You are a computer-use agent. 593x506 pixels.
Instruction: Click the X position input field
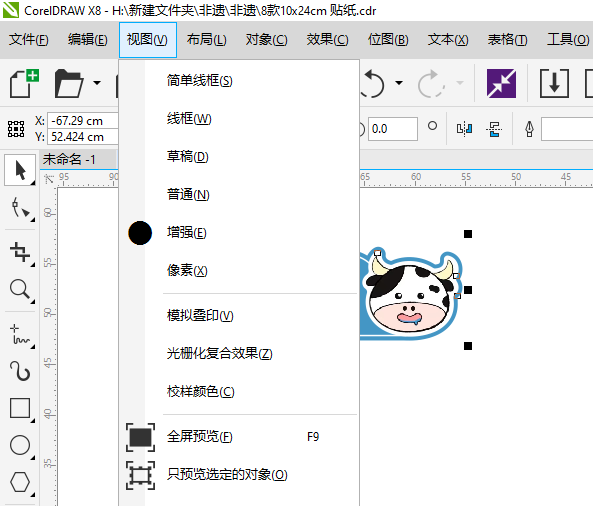click(83, 121)
